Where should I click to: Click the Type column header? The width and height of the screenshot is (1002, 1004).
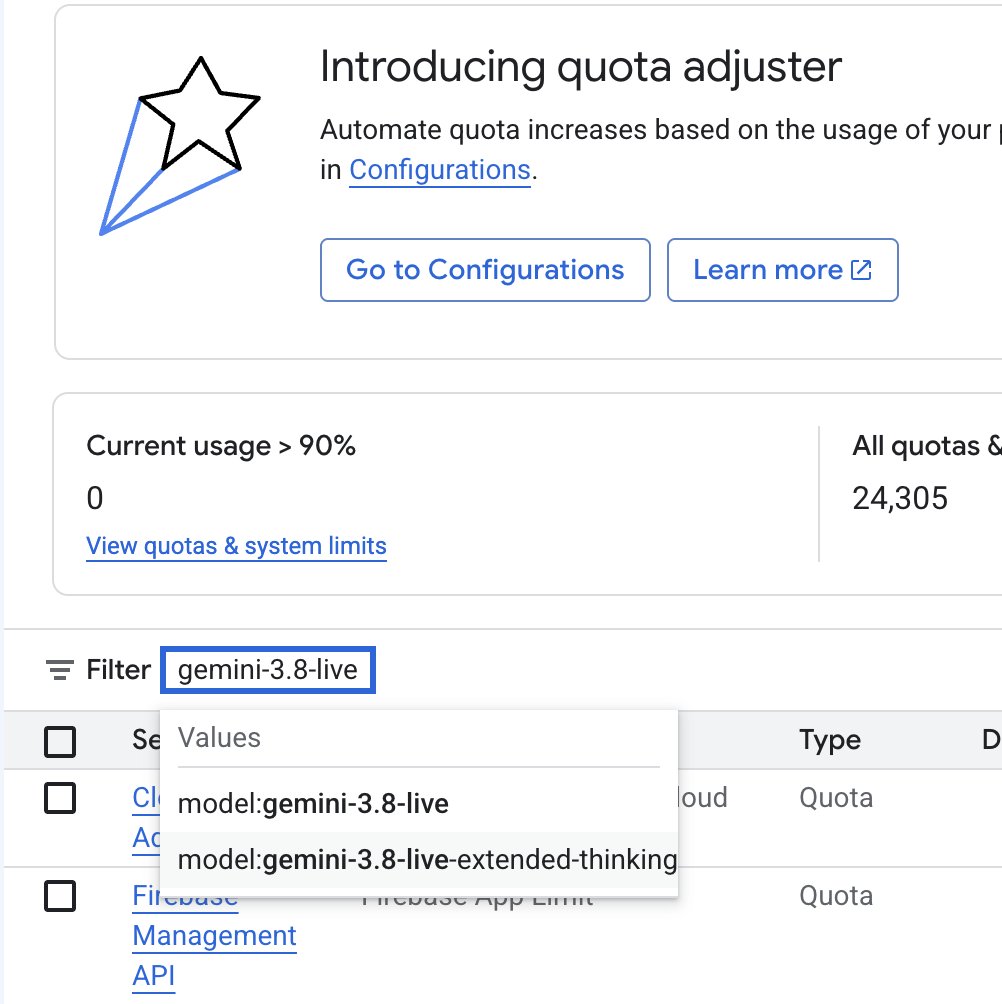tap(830, 740)
